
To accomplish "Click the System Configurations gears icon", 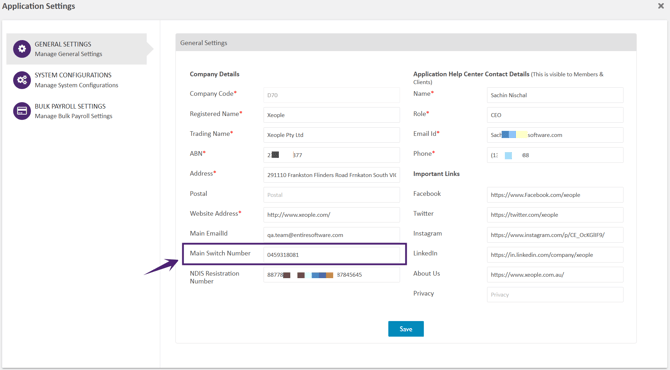I will click(22, 80).
